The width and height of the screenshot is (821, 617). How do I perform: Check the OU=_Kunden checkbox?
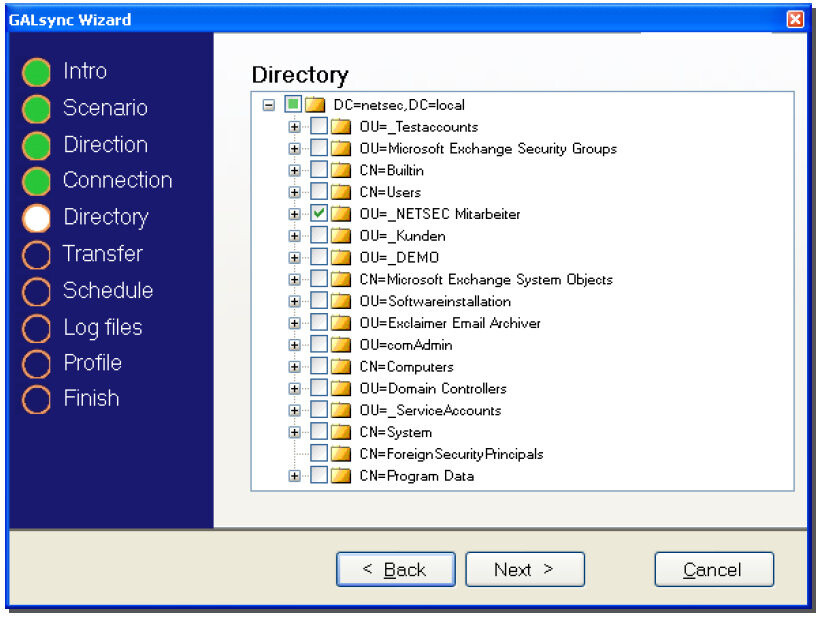pos(319,235)
